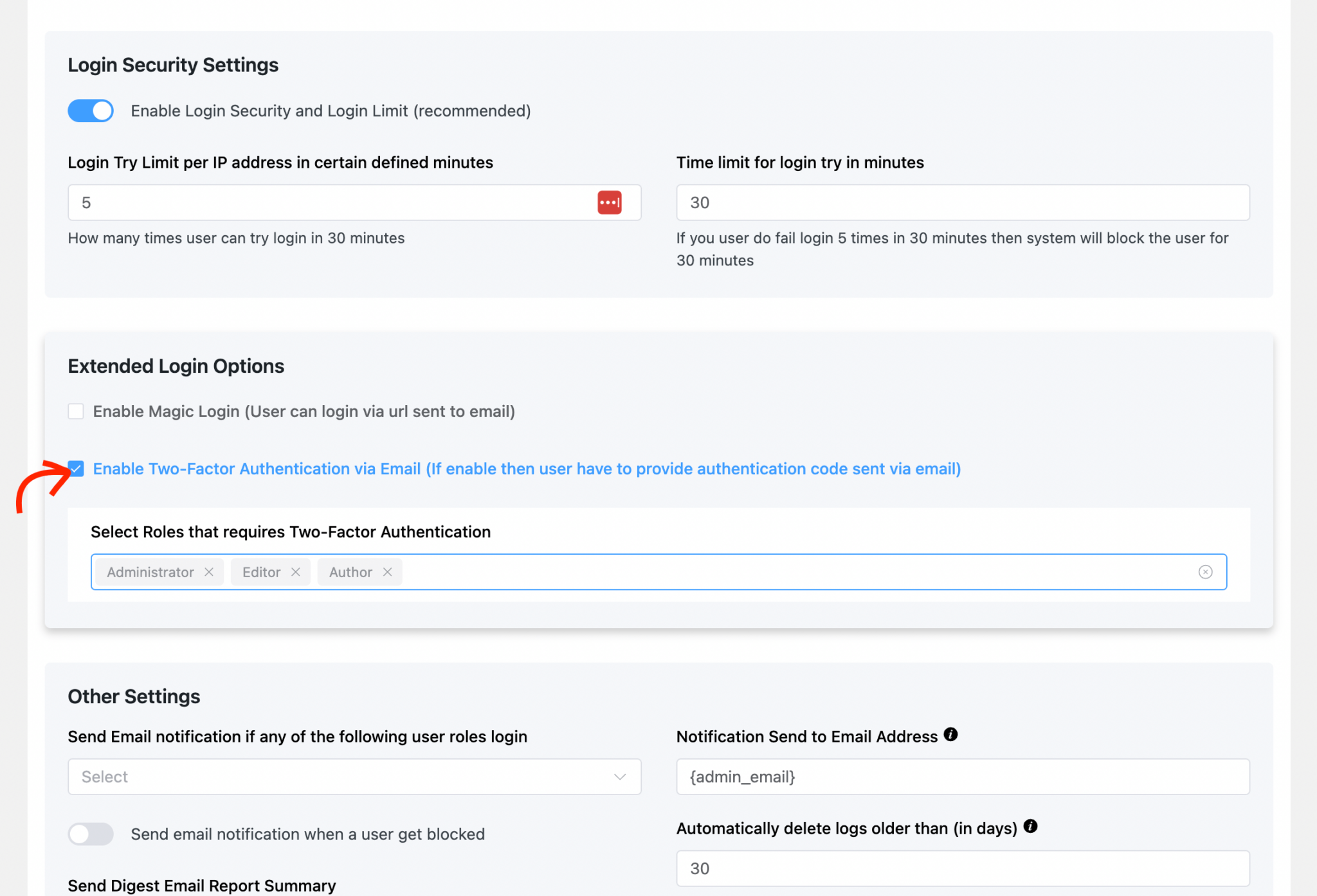Uncheck Enable Two-Factor Authentication via Email
Image resolution: width=1317 pixels, height=896 pixels.
coord(75,469)
